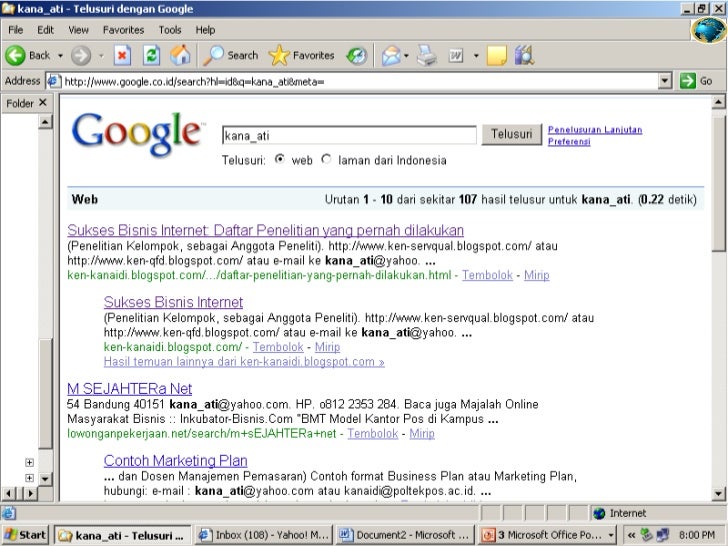Open the Favorites star button
The image size is (728, 546).
pyautogui.click(x=301, y=55)
